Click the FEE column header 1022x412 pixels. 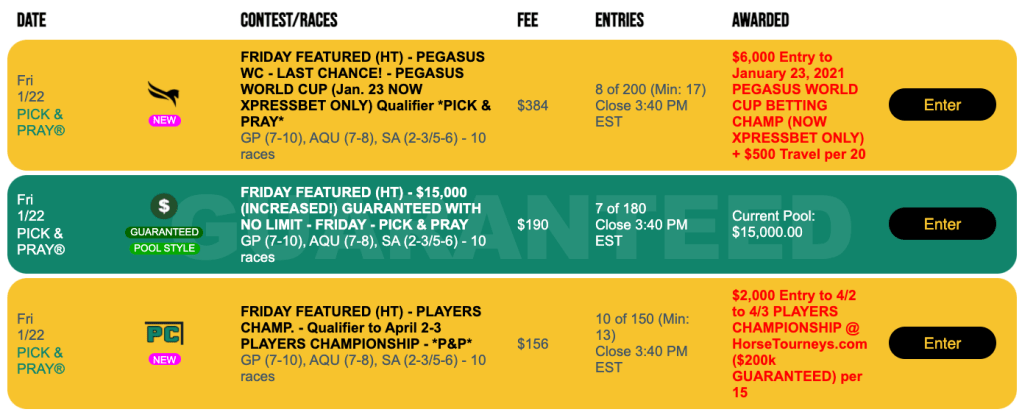point(528,20)
